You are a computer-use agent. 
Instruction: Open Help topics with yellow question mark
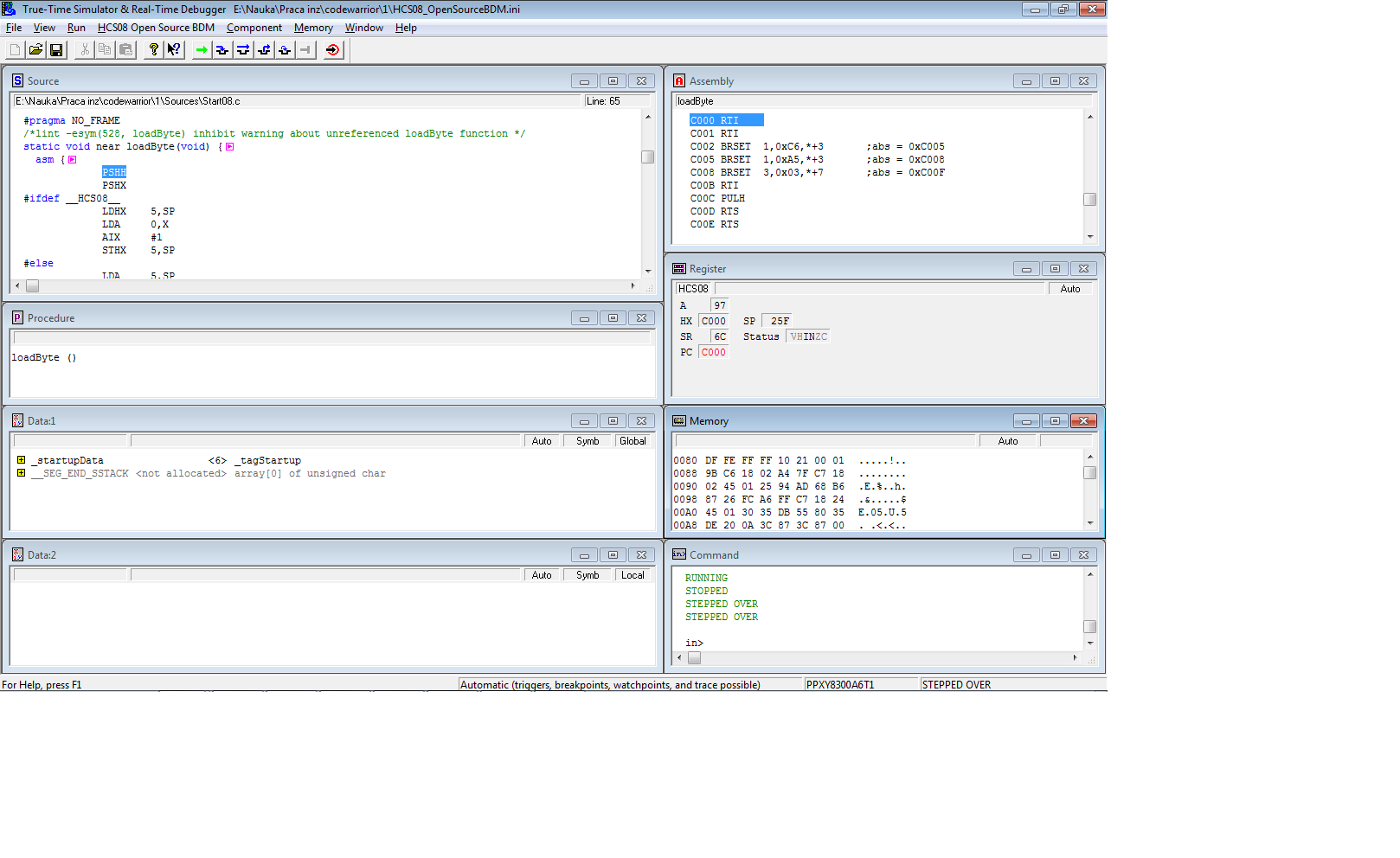pos(153,50)
